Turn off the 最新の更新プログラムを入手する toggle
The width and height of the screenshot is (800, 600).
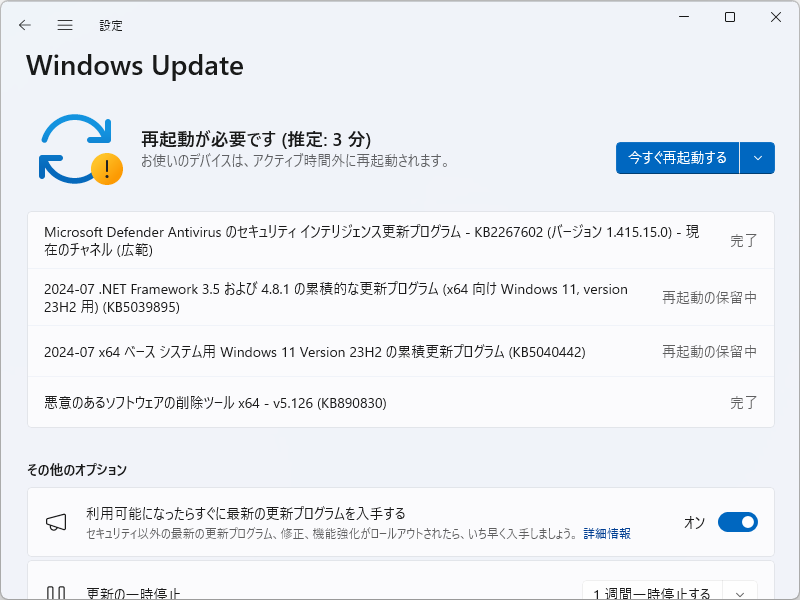click(737, 522)
